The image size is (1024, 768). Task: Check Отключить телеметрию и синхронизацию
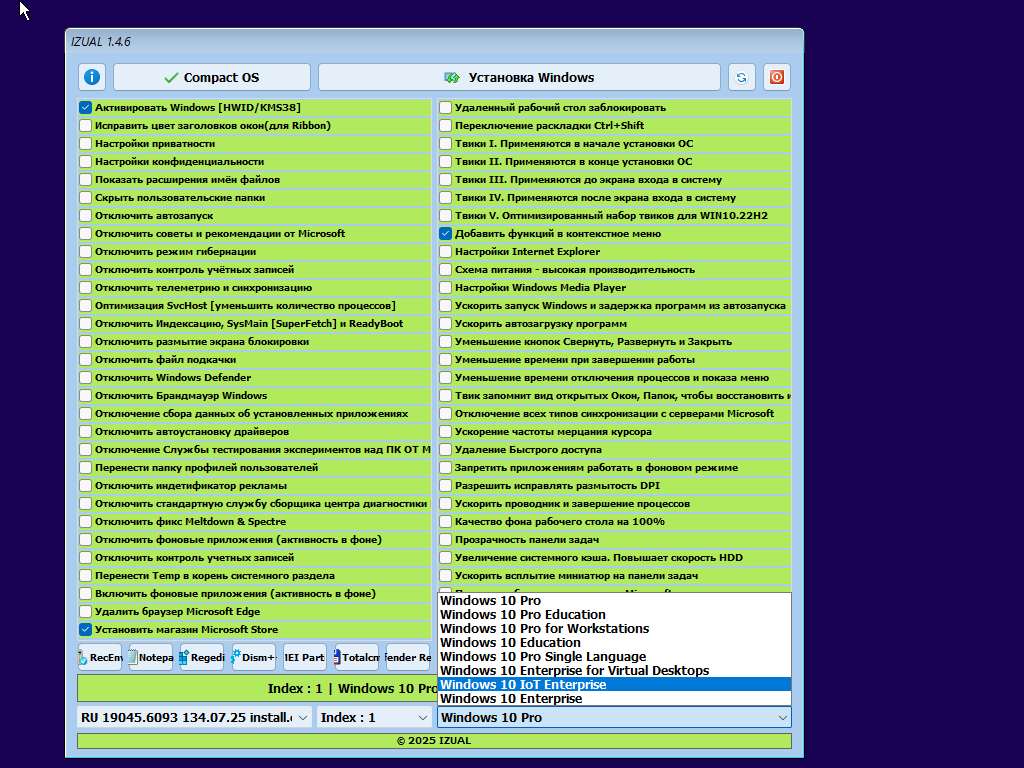(x=86, y=287)
